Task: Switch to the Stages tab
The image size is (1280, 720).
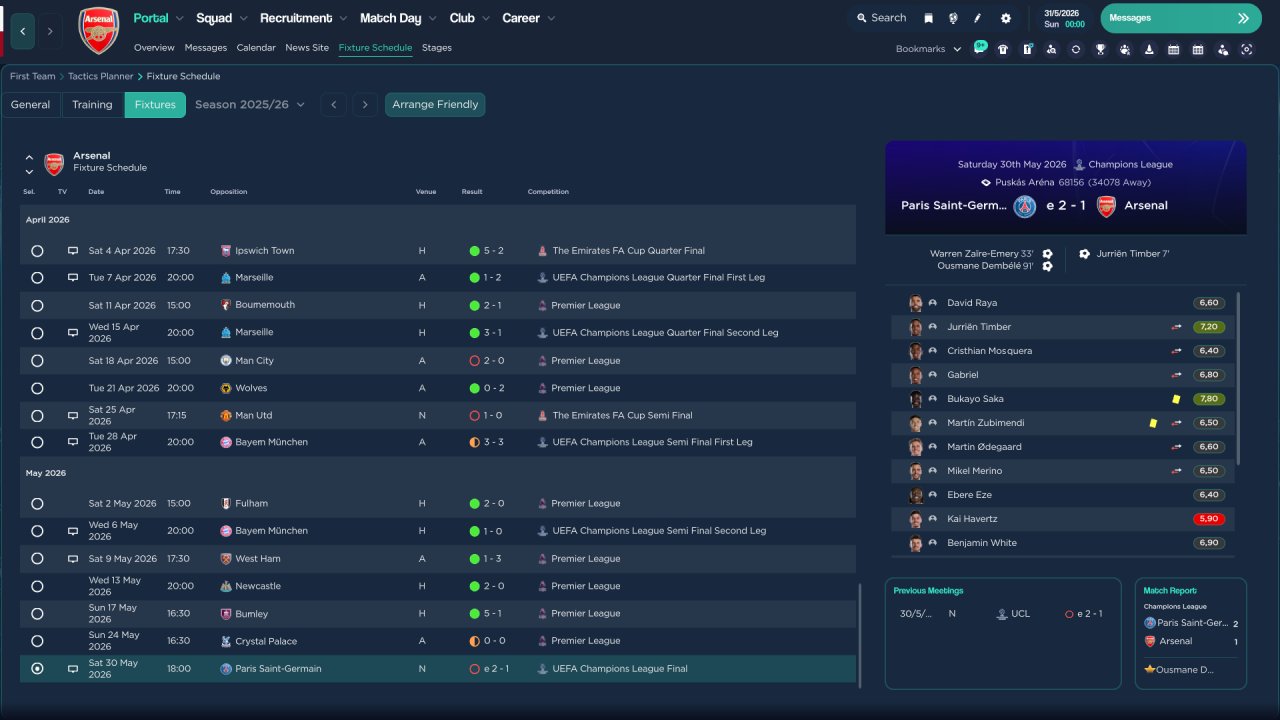Action: [x=437, y=48]
